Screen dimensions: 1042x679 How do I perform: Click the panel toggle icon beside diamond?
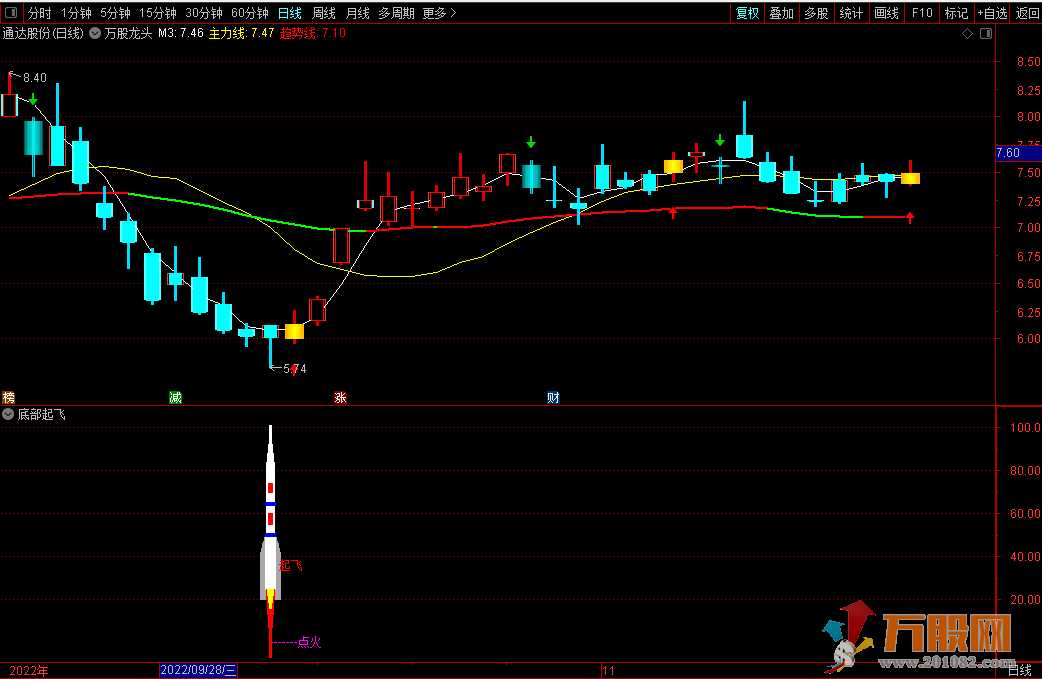(986, 33)
